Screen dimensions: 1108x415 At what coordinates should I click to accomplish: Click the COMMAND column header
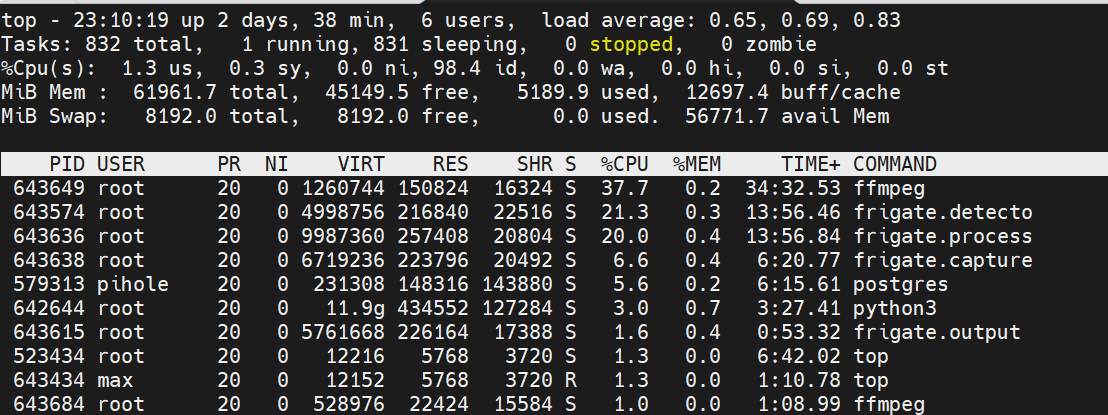tap(895, 164)
